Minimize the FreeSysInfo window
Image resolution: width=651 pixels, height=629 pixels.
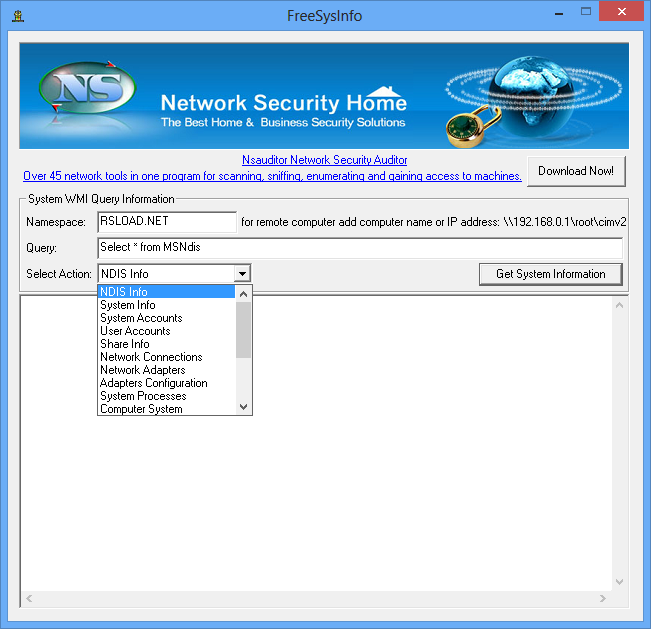559,12
